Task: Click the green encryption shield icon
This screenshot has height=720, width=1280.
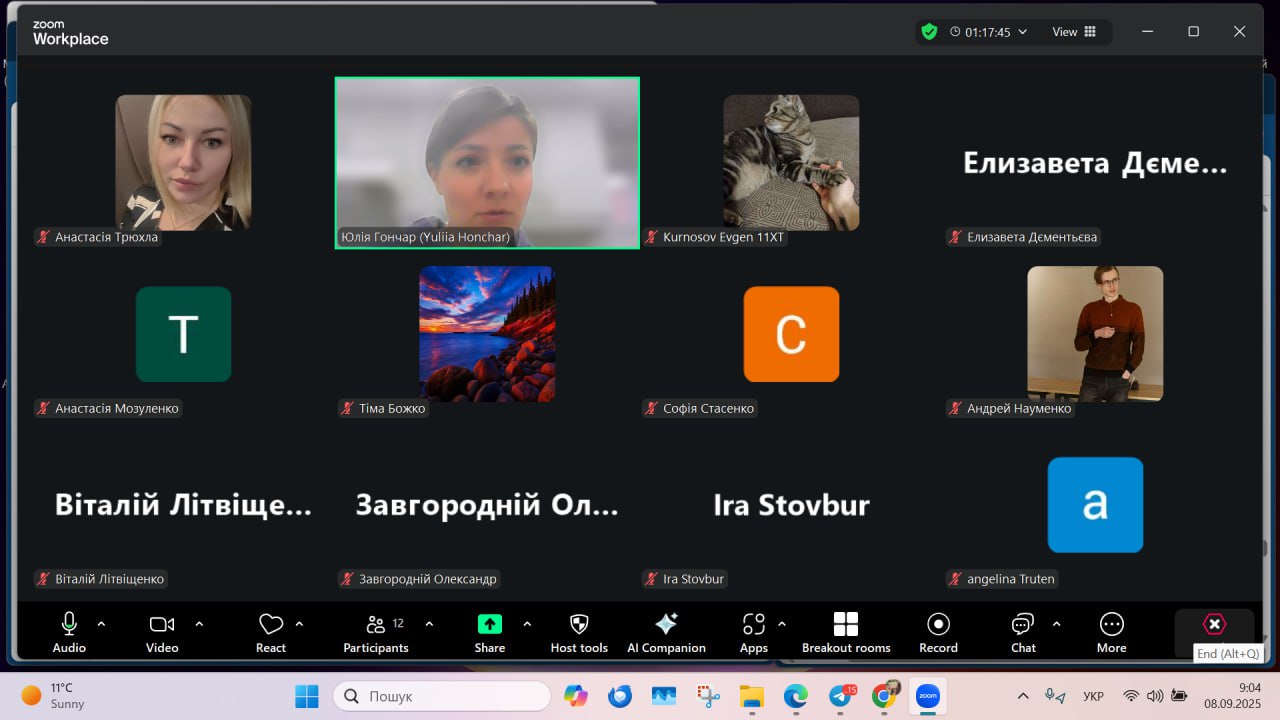Action: (x=929, y=32)
